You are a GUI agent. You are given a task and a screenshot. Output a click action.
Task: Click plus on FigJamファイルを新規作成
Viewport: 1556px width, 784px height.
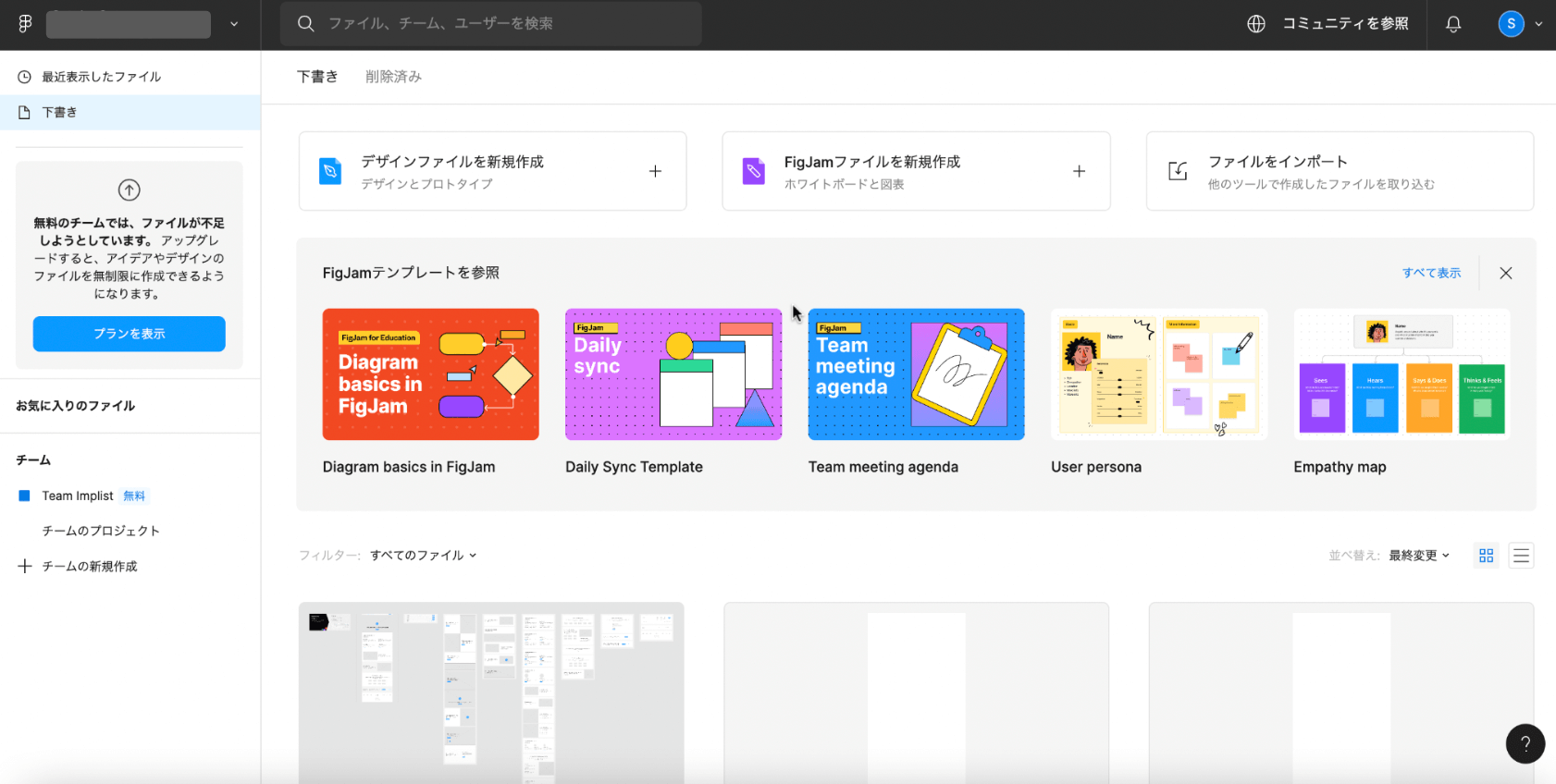pyautogui.click(x=1079, y=171)
